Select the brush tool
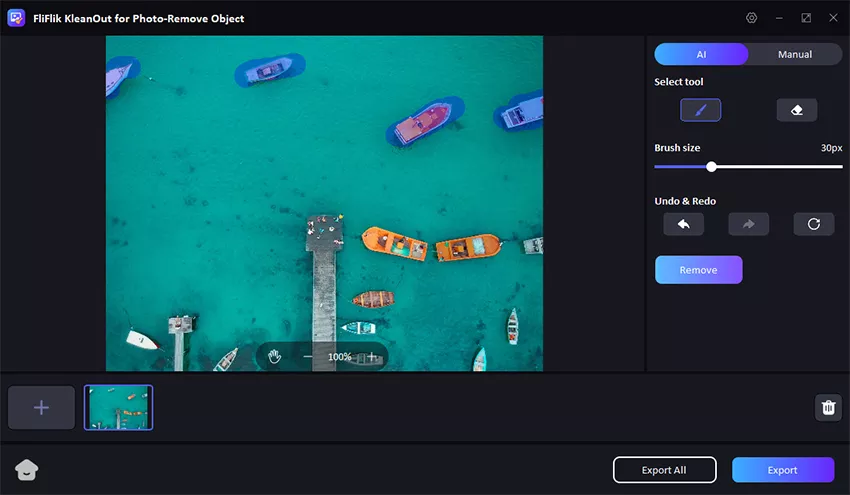The image size is (850, 495). [700, 110]
